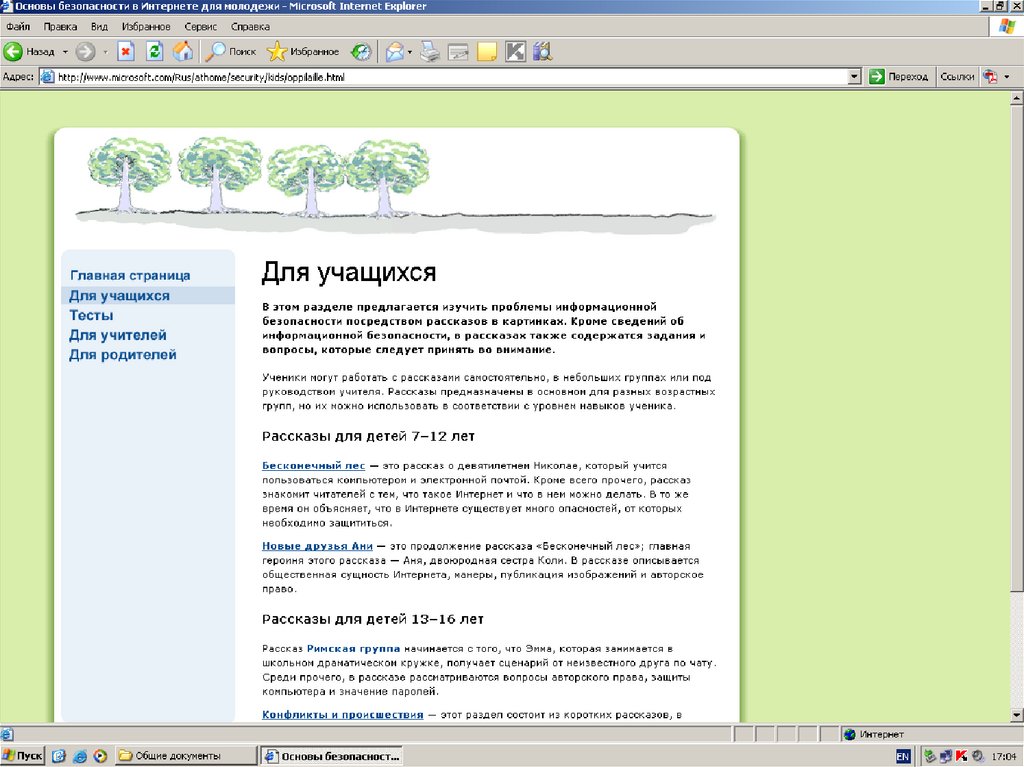Click the address bar URL field
Image resolution: width=1024 pixels, height=767 pixels.
pos(451,77)
